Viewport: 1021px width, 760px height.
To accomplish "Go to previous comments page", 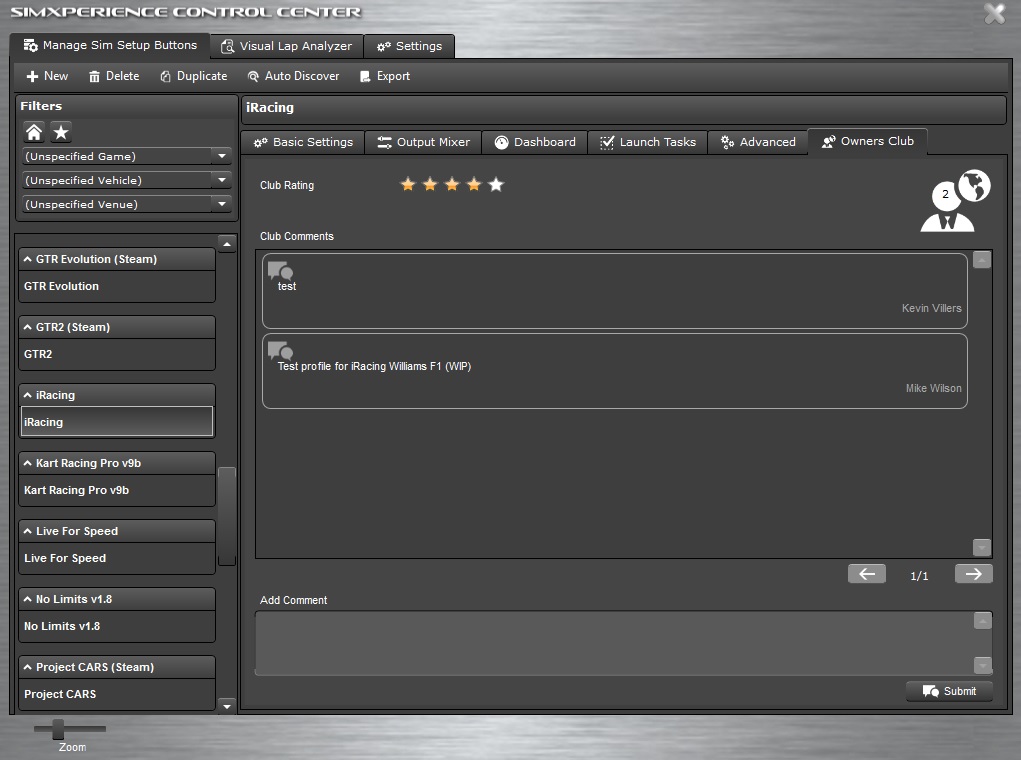I will click(867, 574).
